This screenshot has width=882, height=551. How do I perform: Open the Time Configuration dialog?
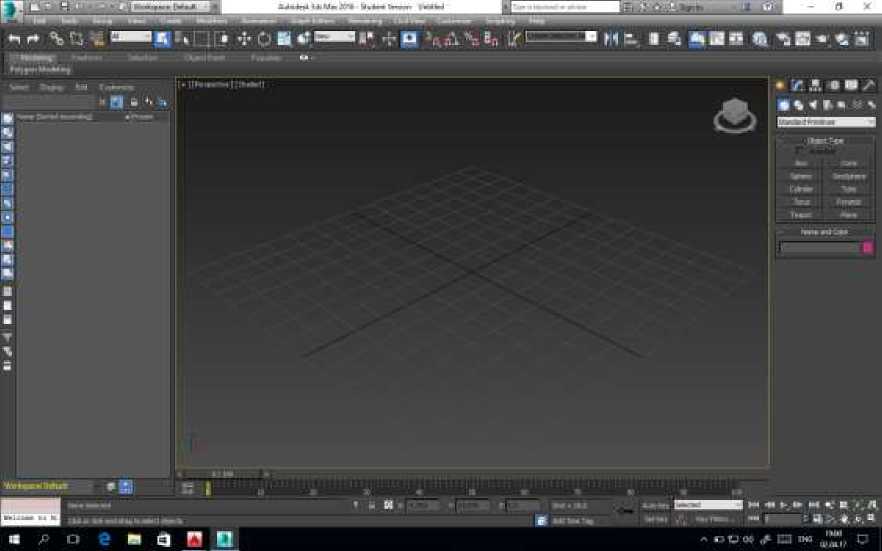(817, 518)
